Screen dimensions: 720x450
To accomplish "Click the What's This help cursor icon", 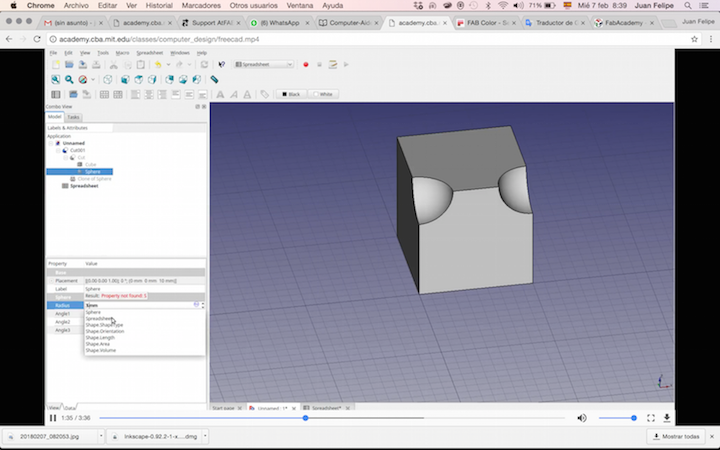I will pos(221,64).
